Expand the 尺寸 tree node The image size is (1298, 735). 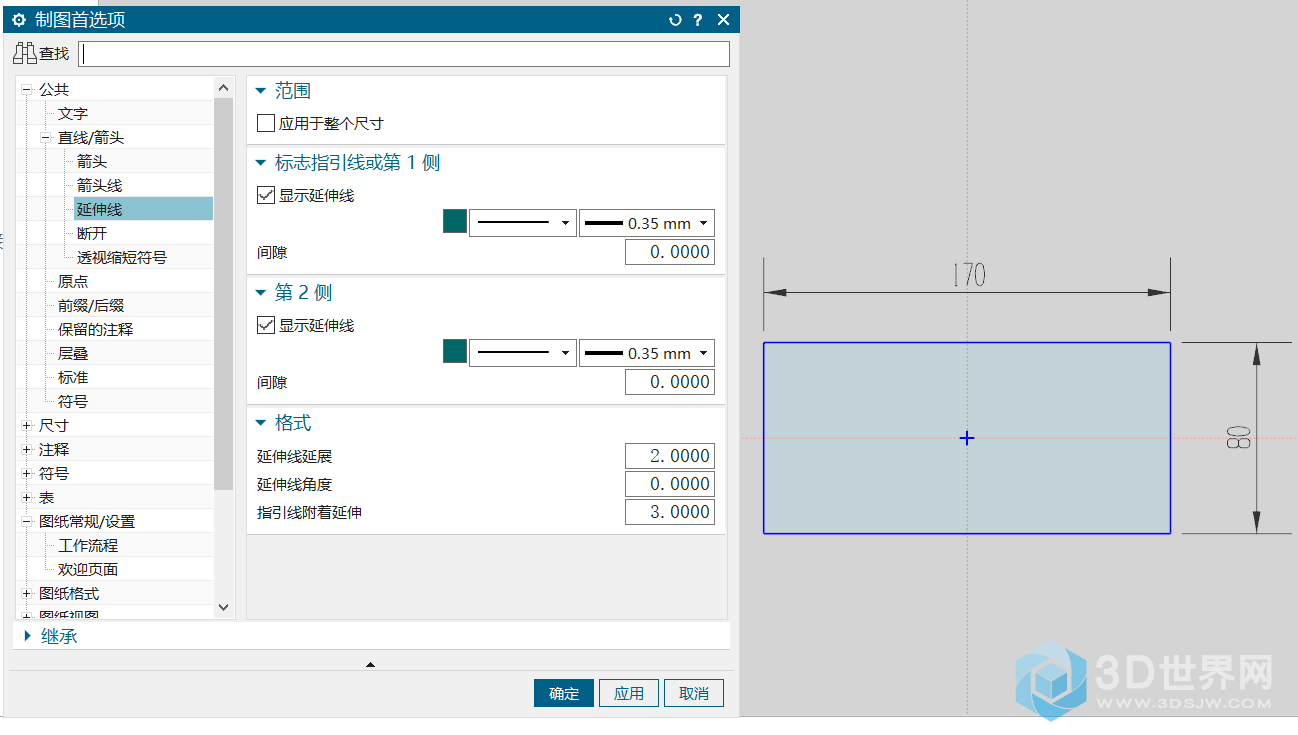pos(27,426)
